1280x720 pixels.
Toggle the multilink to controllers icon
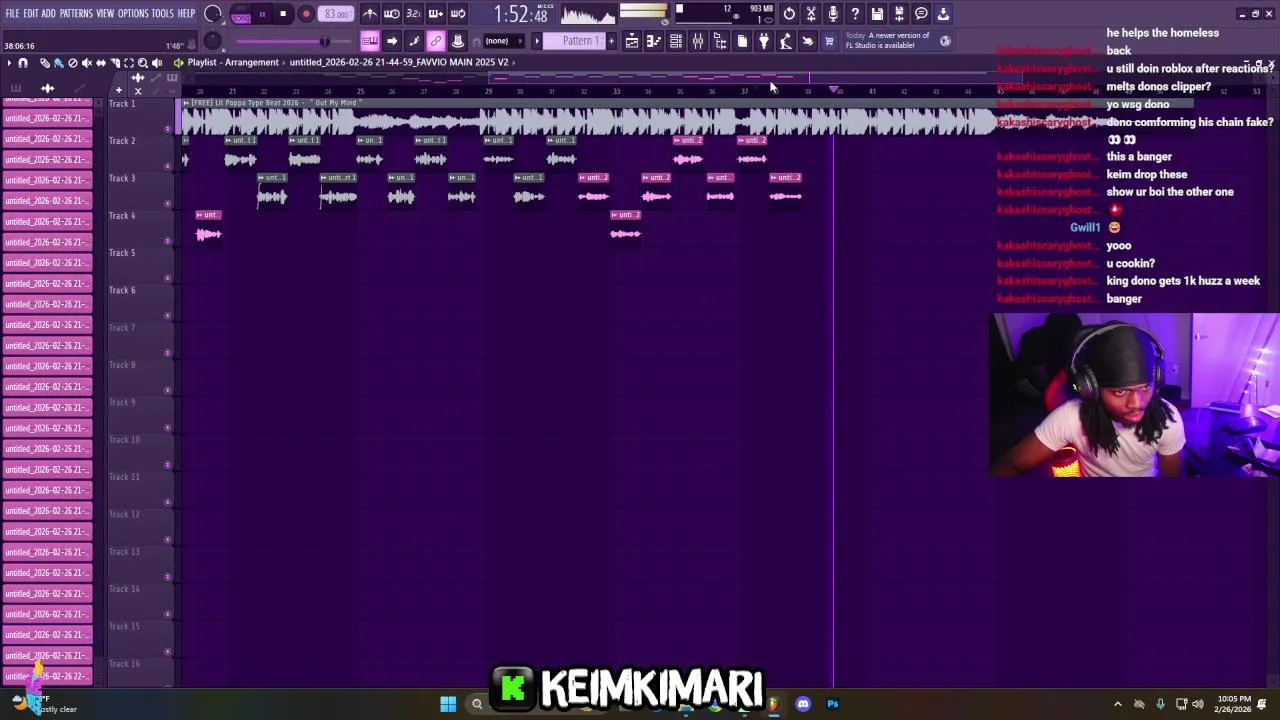point(435,41)
